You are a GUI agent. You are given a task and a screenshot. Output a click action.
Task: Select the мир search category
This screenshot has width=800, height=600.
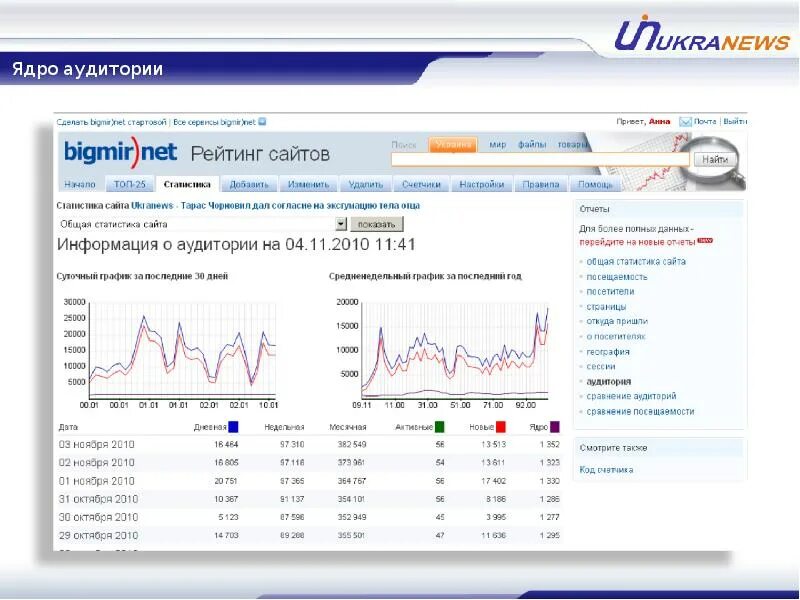point(497,144)
